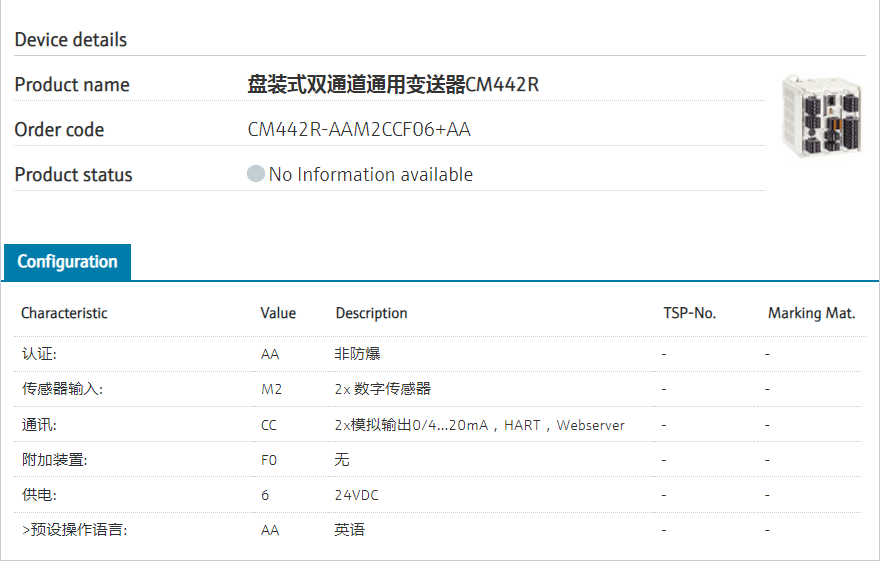Click the product name 盘装式双通道通用变送器CM442R
The width and height of the screenshot is (881, 571).
coord(393,85)
